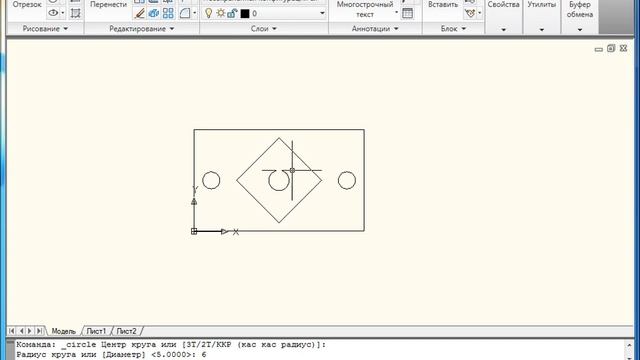
Task: Click the erase pencil icon
Action: tap(140, 13)
